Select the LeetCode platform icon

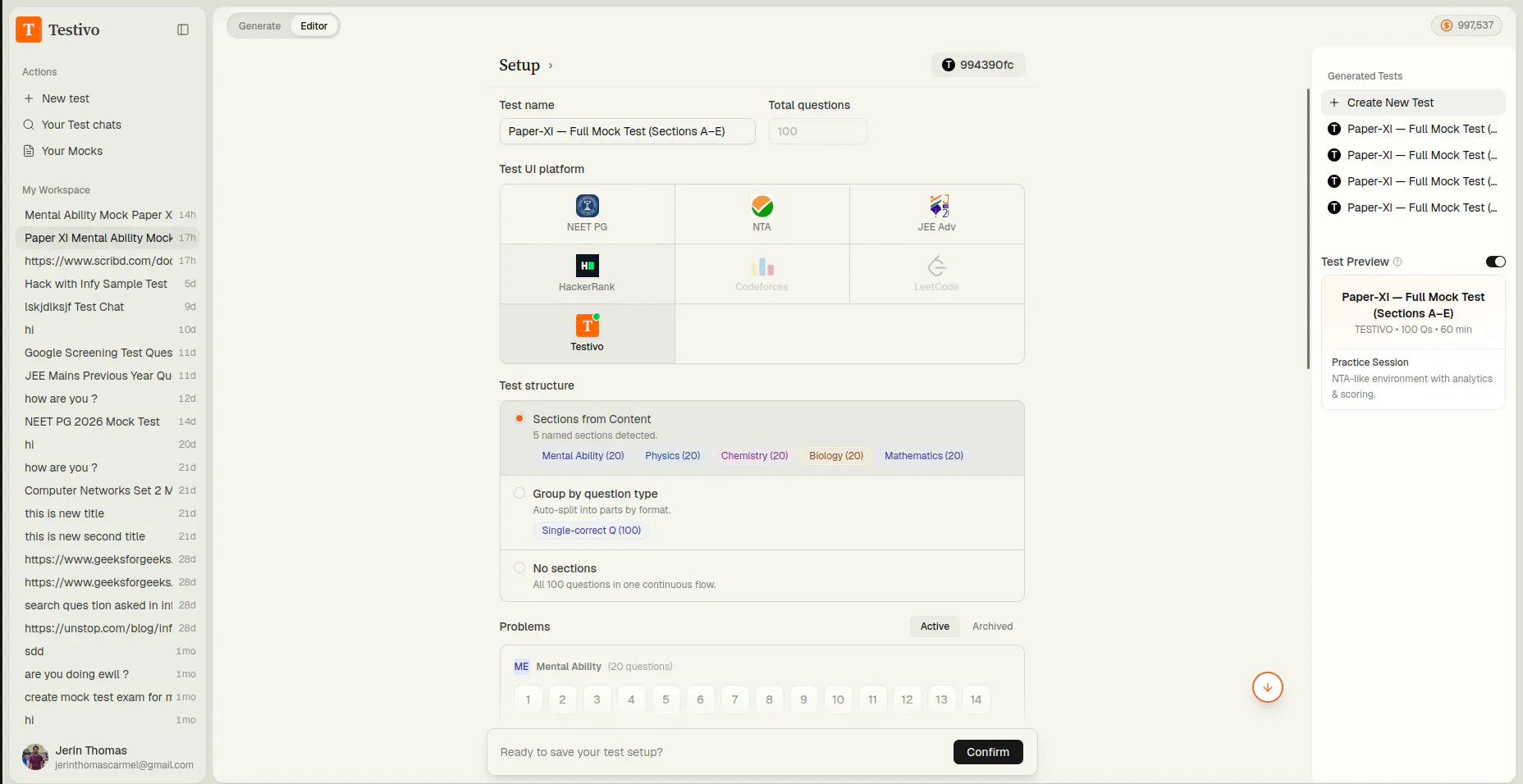[937, 266]
